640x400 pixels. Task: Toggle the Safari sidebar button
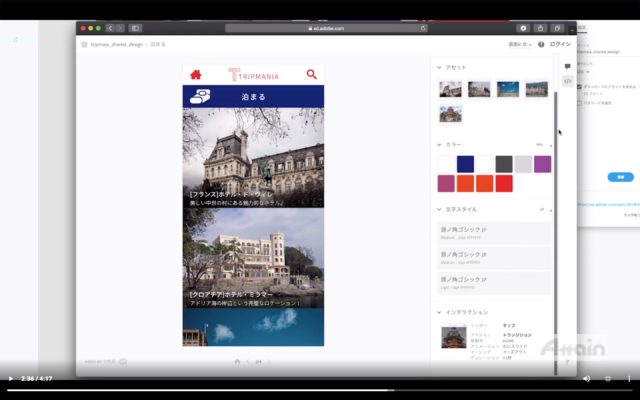coord(135,28)
